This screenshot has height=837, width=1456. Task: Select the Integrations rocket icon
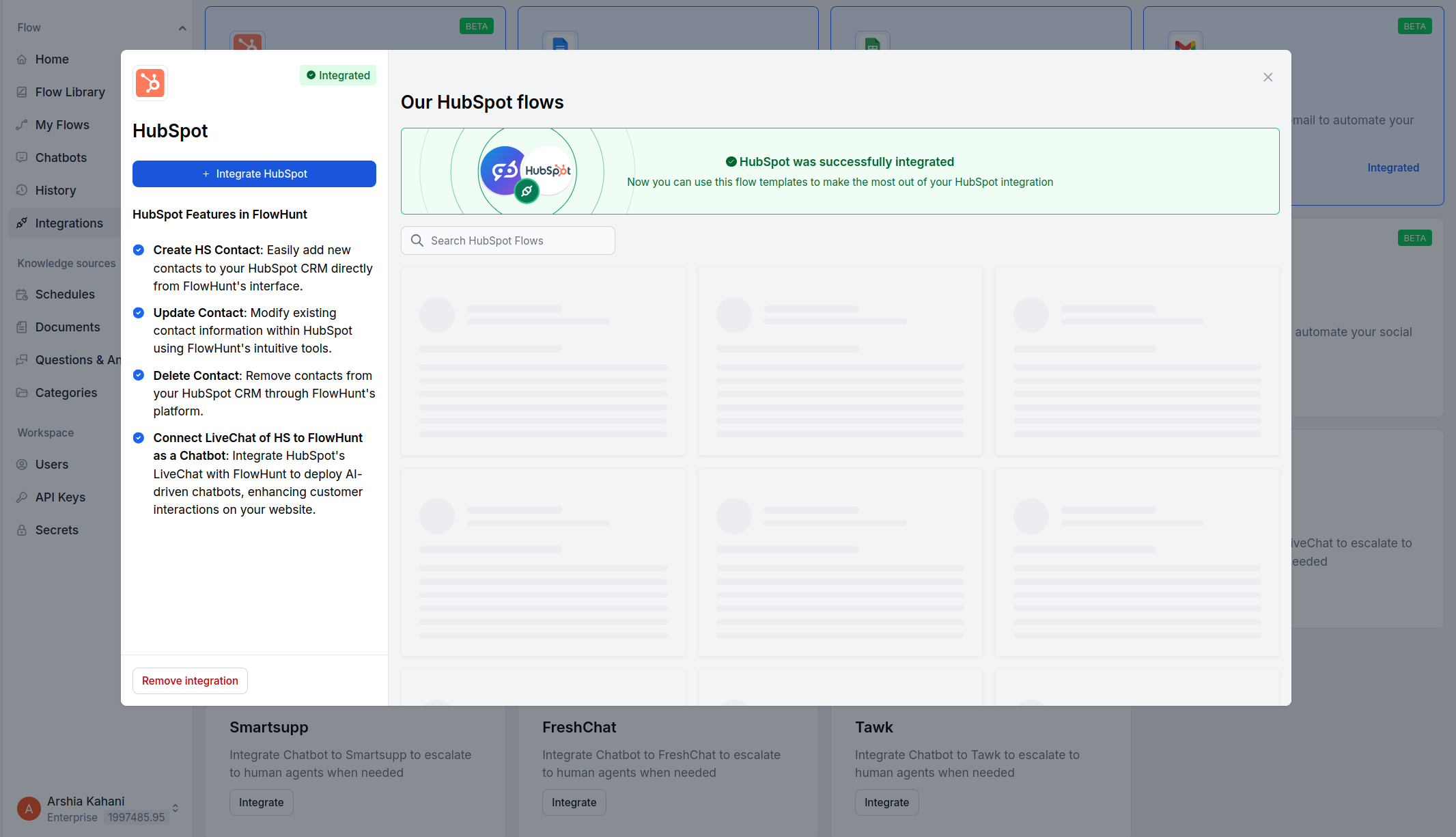(23, 223)
